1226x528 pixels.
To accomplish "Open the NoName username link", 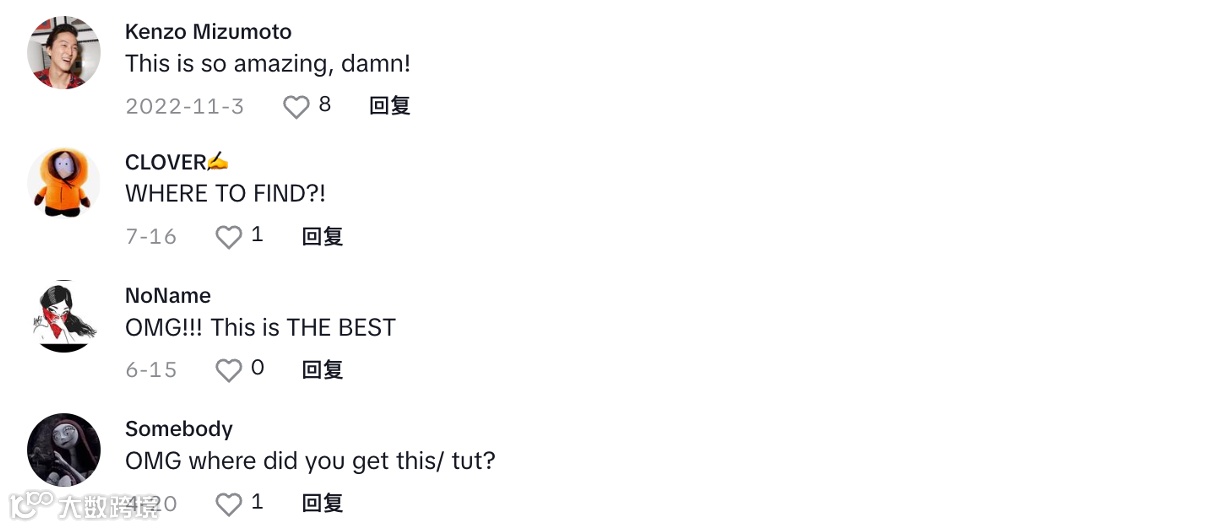I will (168, 296).
